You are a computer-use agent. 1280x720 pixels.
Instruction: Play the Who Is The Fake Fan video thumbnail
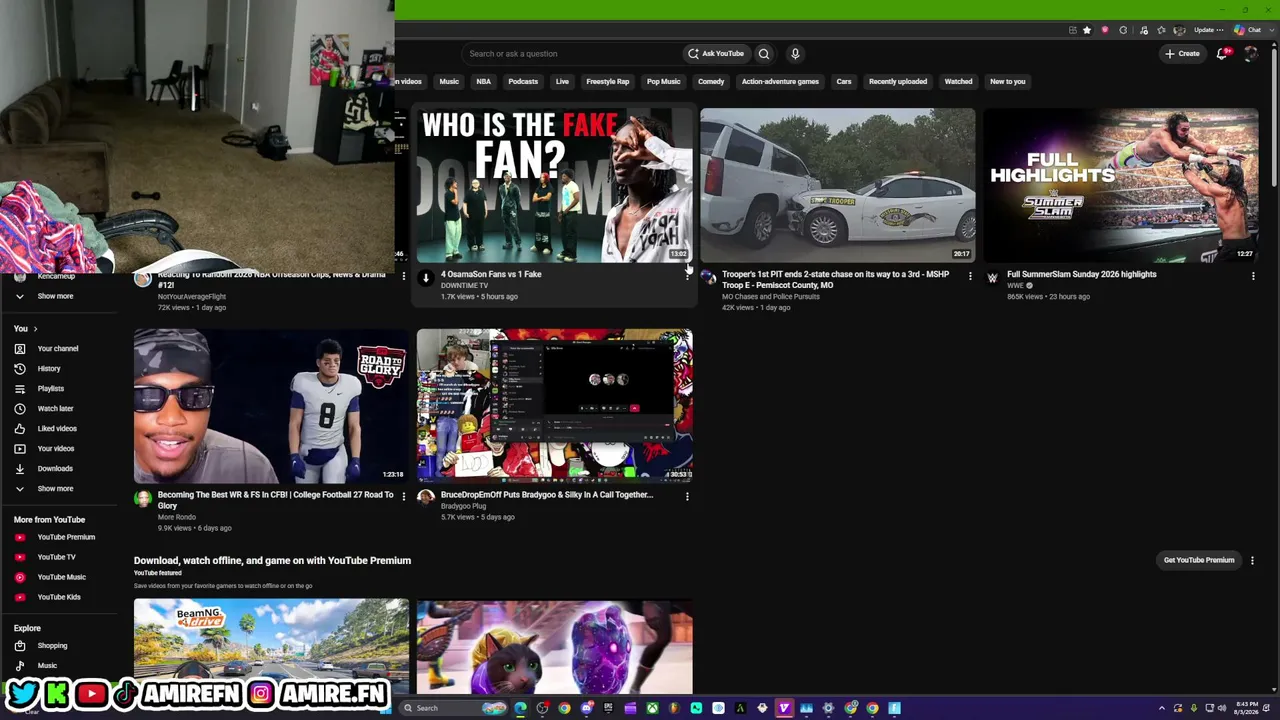click(554, 185)
